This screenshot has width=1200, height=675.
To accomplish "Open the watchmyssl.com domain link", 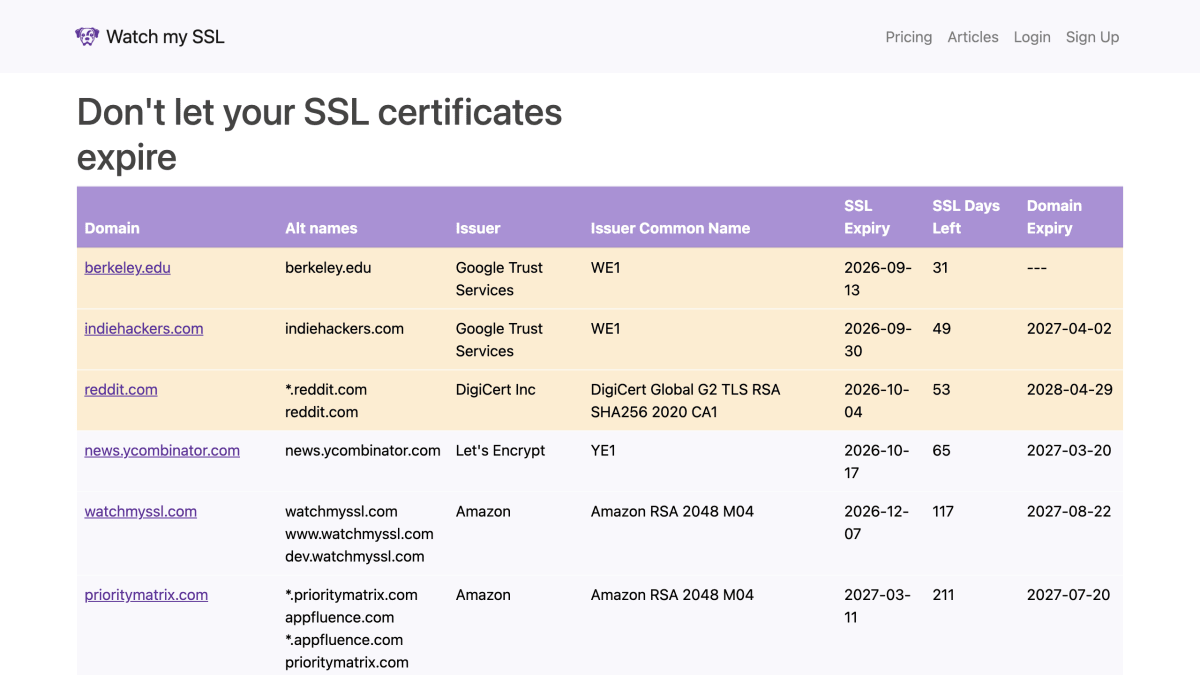I will pos(140,512).
